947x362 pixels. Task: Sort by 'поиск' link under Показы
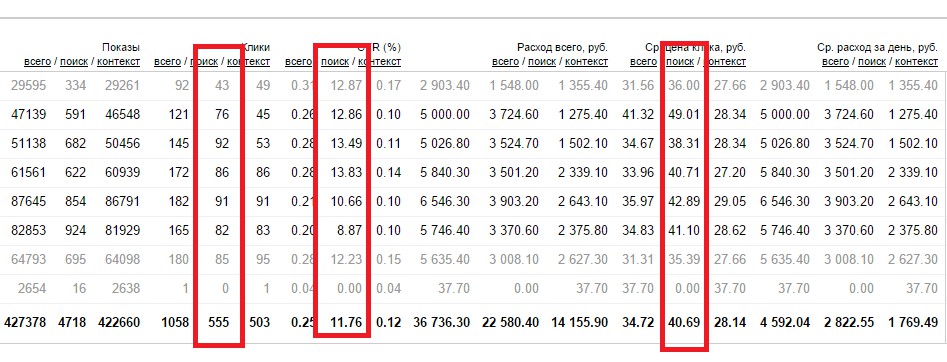74,62
